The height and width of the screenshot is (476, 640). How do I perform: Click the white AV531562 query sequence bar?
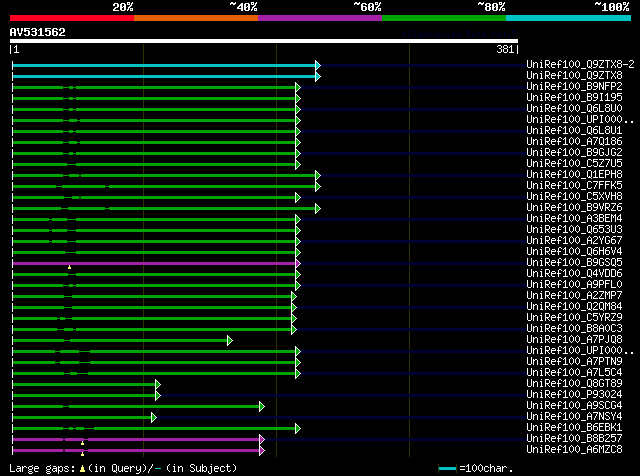tap(264, 41)
